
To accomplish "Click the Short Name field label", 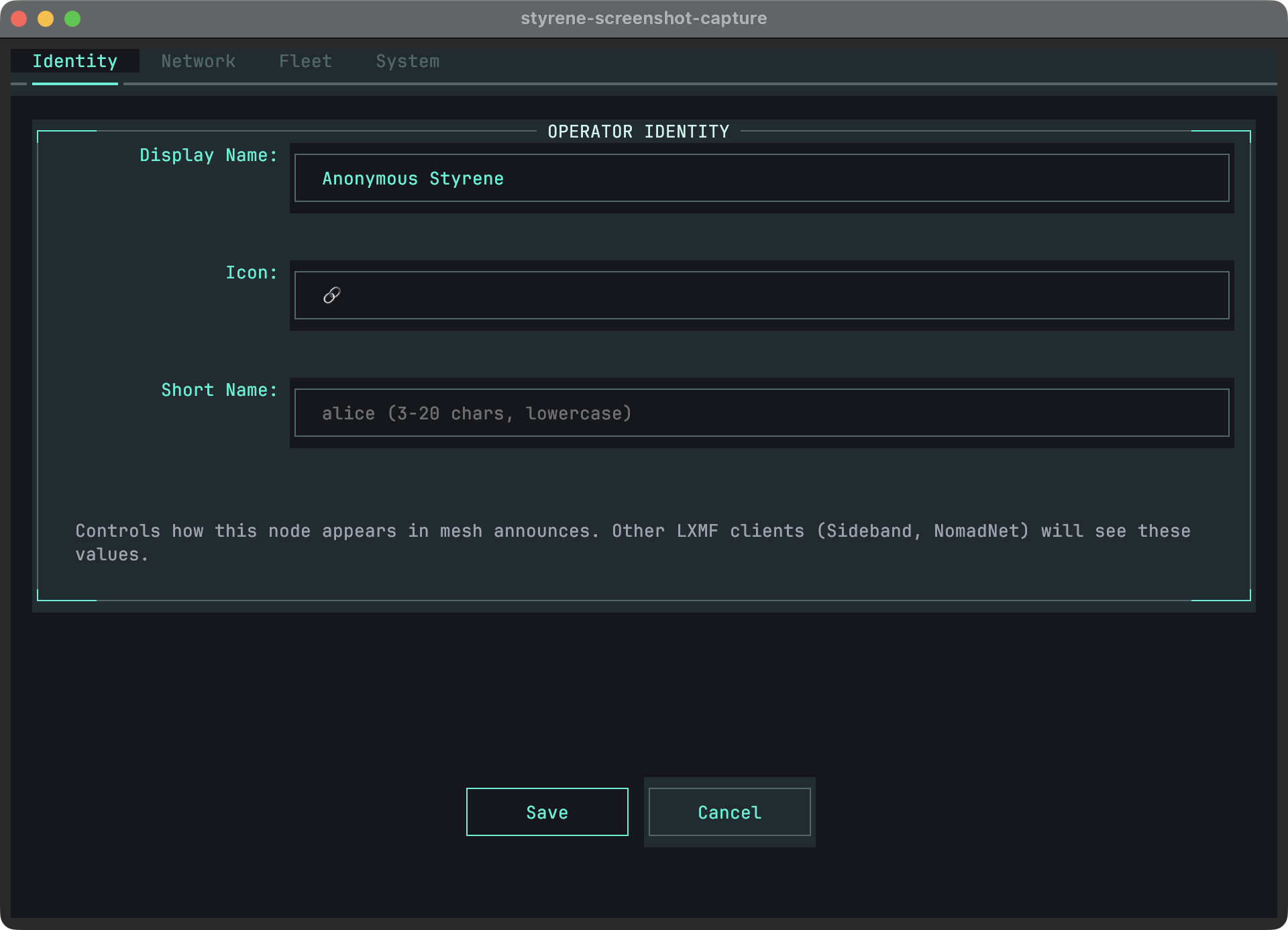I will click(219, 390).
